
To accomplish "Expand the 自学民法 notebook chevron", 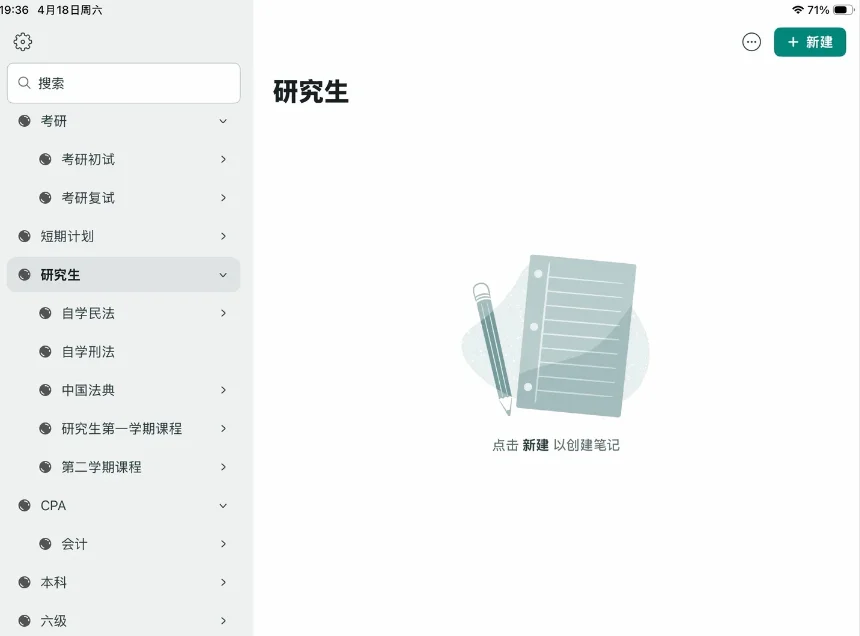I will tap(223, 313).
